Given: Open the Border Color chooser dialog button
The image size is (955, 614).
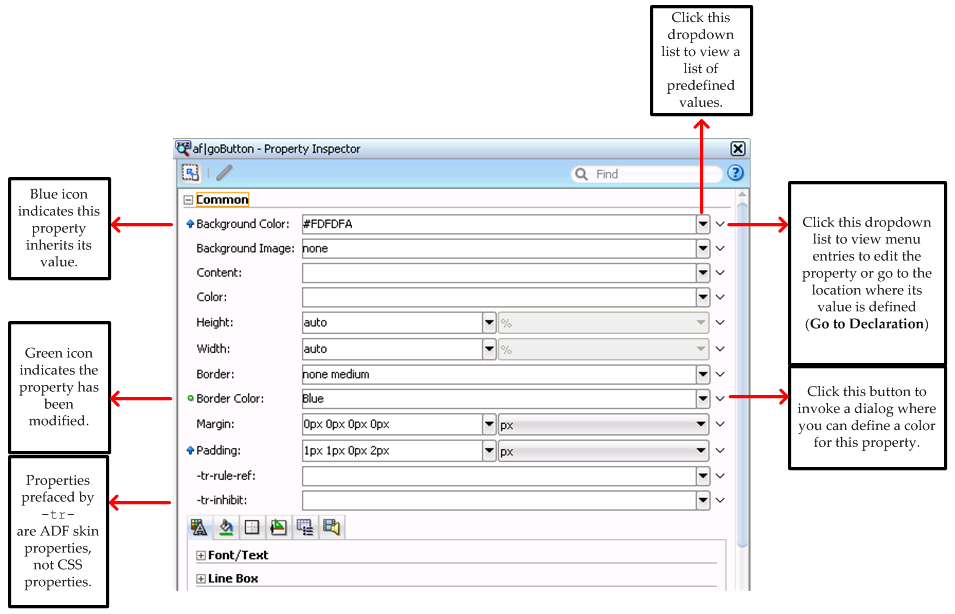Looking at the screenshot, I should [x=720, y=398].
